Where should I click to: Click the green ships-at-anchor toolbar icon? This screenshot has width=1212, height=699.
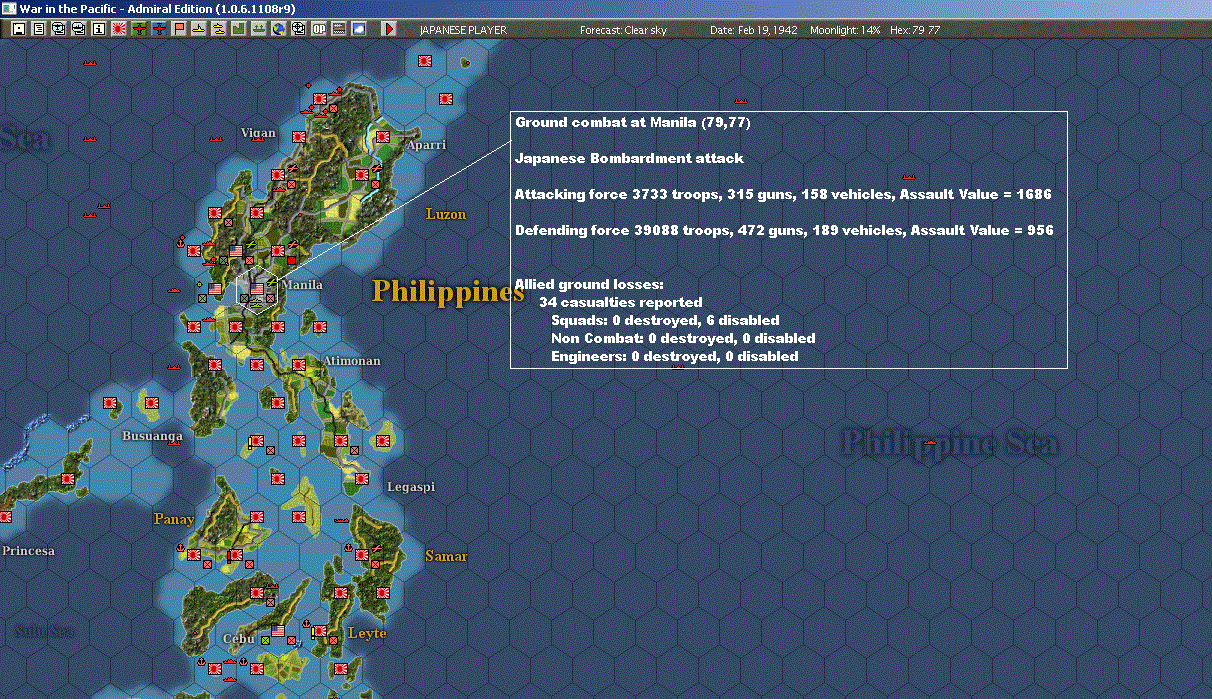(258, 29)
